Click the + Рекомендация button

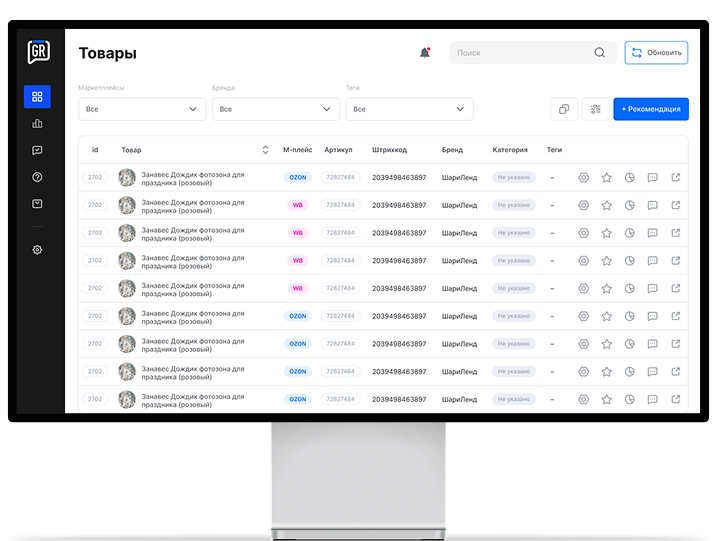click(x=651, y=109)
